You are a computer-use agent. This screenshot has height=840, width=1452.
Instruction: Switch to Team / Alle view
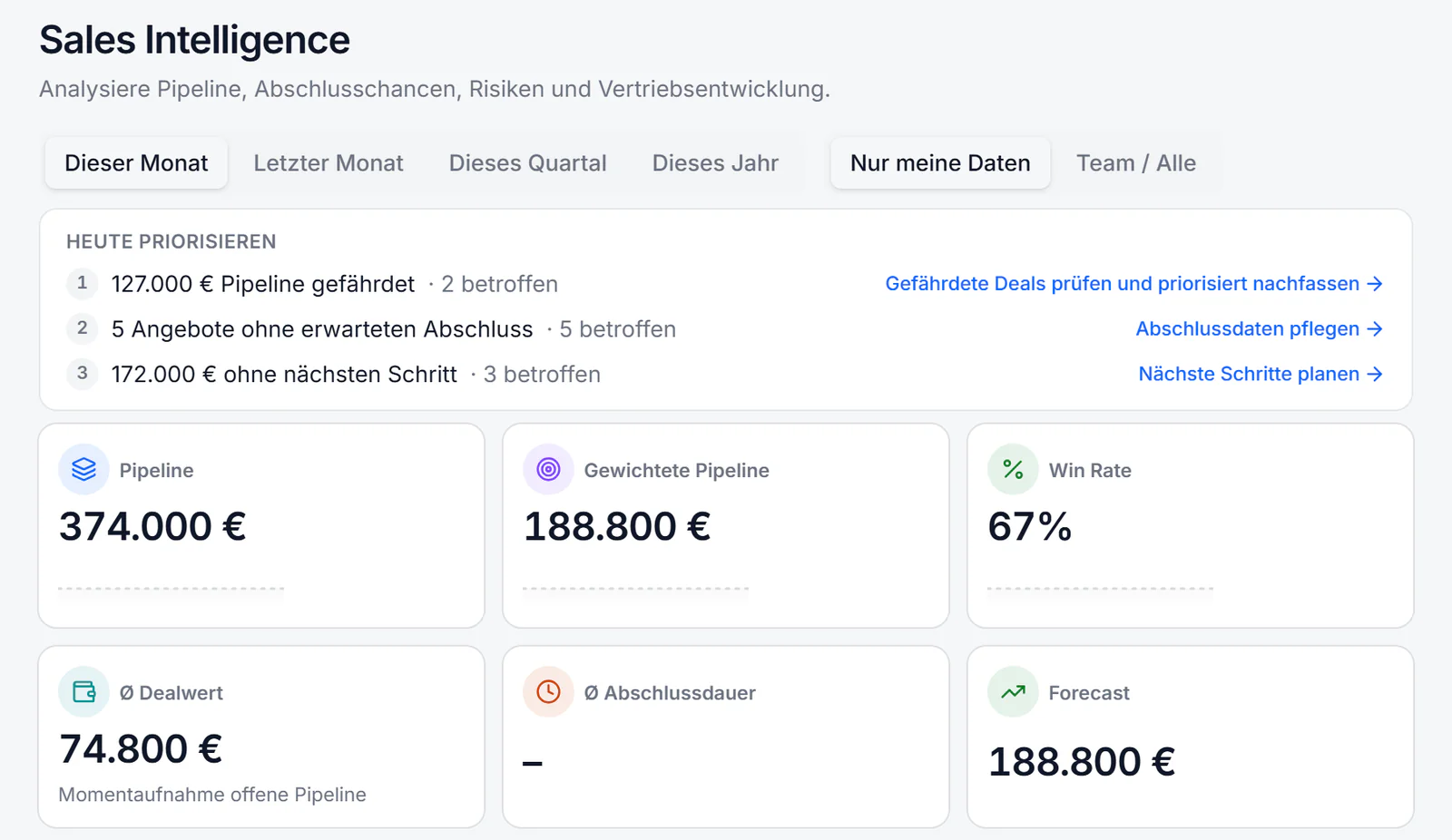[x=1136, y=163]
